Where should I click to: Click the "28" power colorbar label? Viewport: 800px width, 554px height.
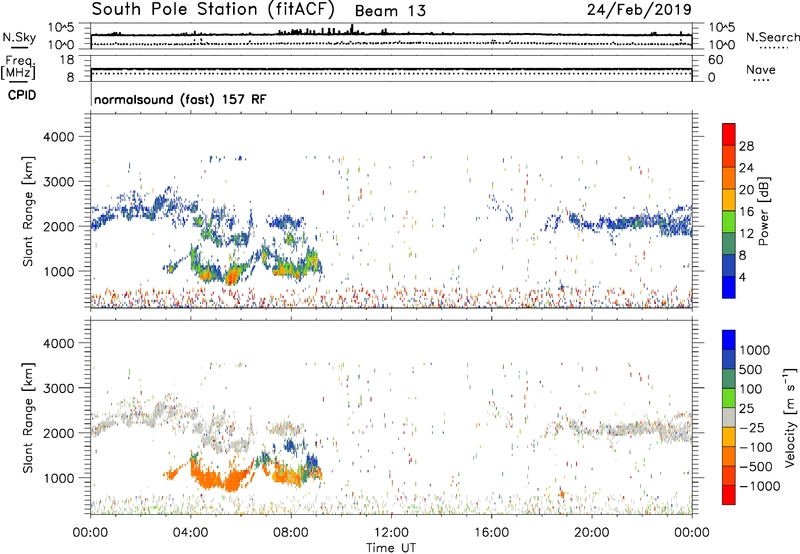click(746, 146)
